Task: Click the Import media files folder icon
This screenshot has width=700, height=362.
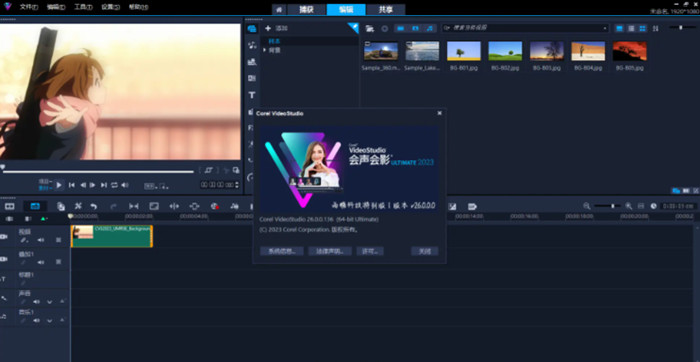Action: pyautogui.click(x=370, y=28)
